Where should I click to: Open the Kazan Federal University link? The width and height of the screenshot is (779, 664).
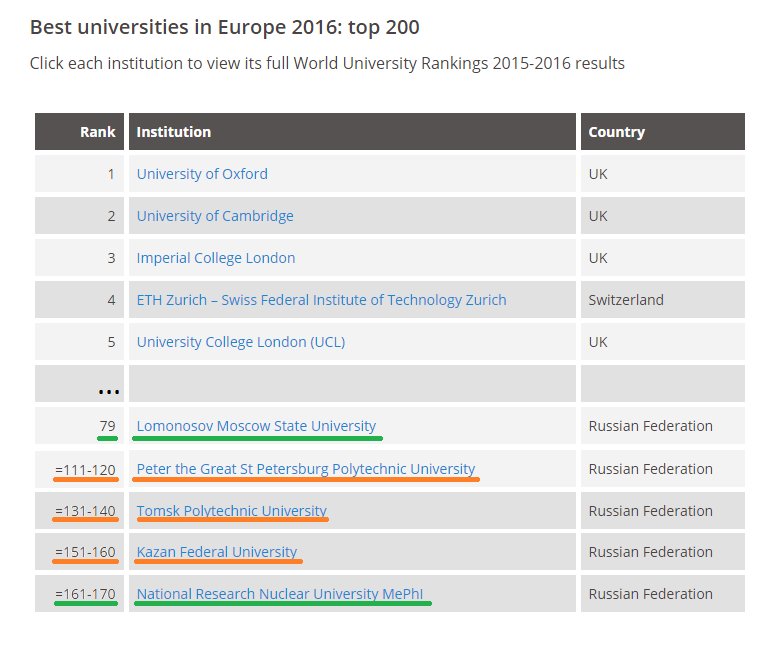tap(217, 552)
